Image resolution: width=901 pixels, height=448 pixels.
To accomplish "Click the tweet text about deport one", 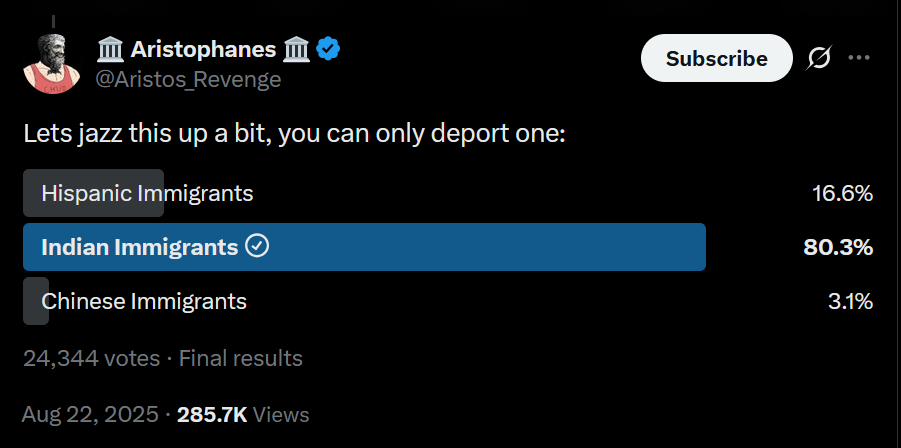I will pyautogui.click(x=295, y=133).
